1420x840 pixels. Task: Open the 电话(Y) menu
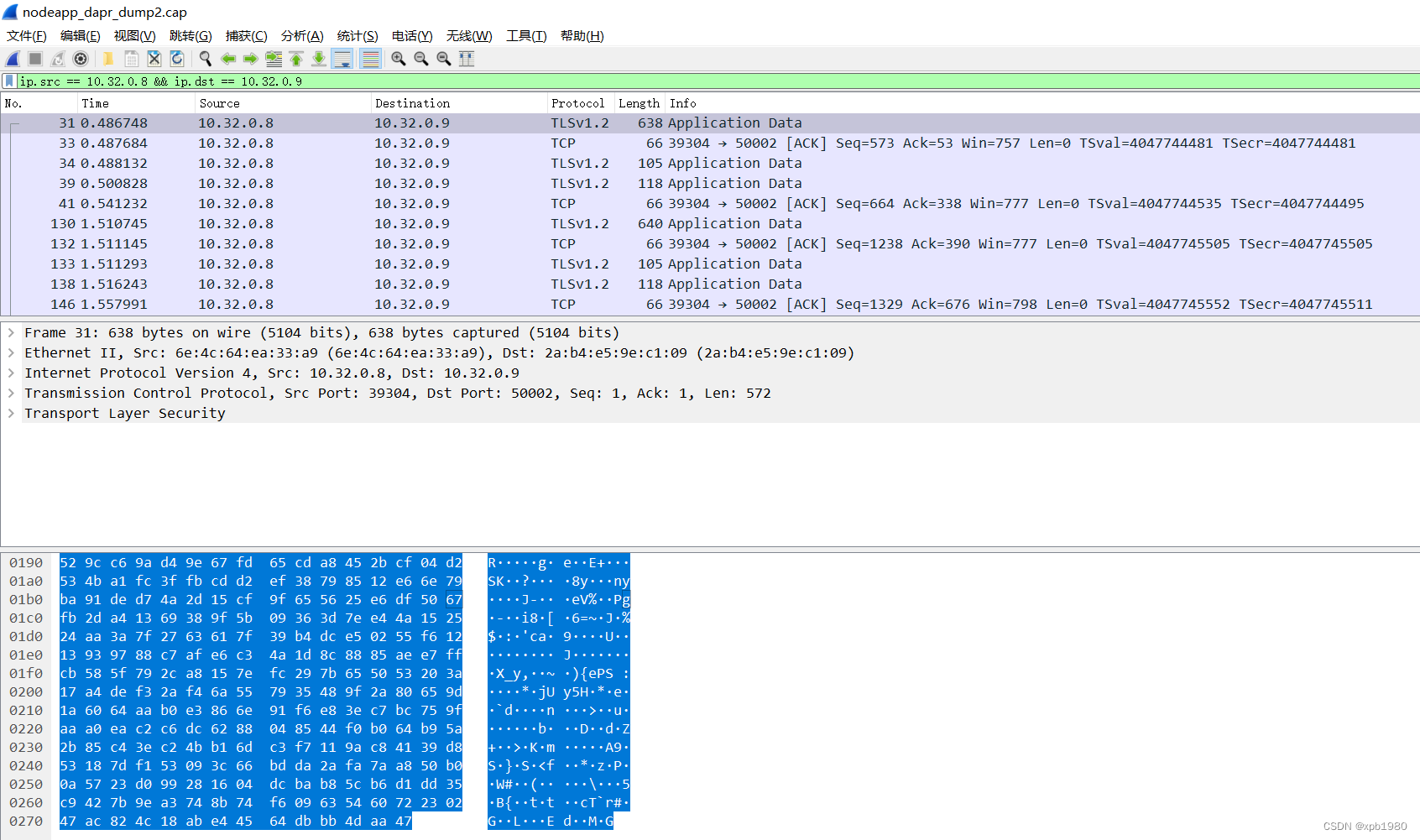point(412,36)
